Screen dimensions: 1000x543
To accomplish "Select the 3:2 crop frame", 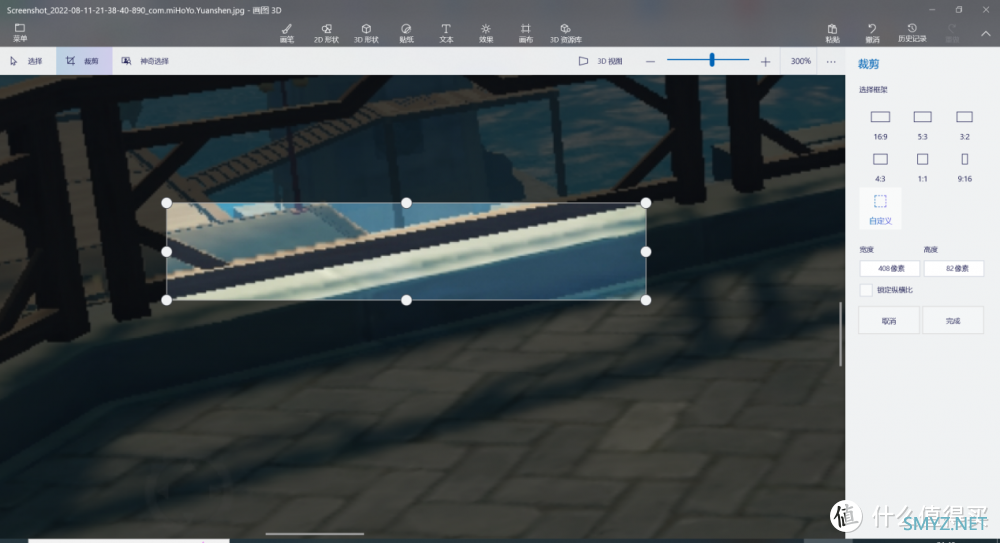I will 964,125.
